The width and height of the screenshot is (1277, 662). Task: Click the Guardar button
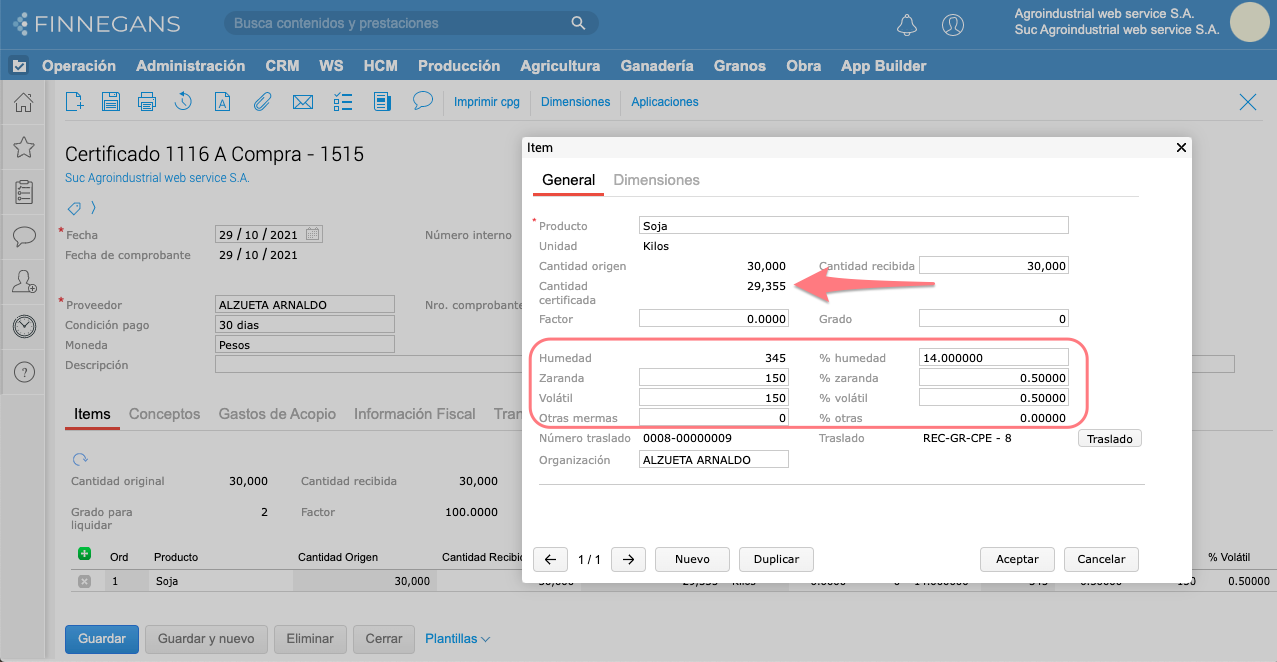coord(101,638)
